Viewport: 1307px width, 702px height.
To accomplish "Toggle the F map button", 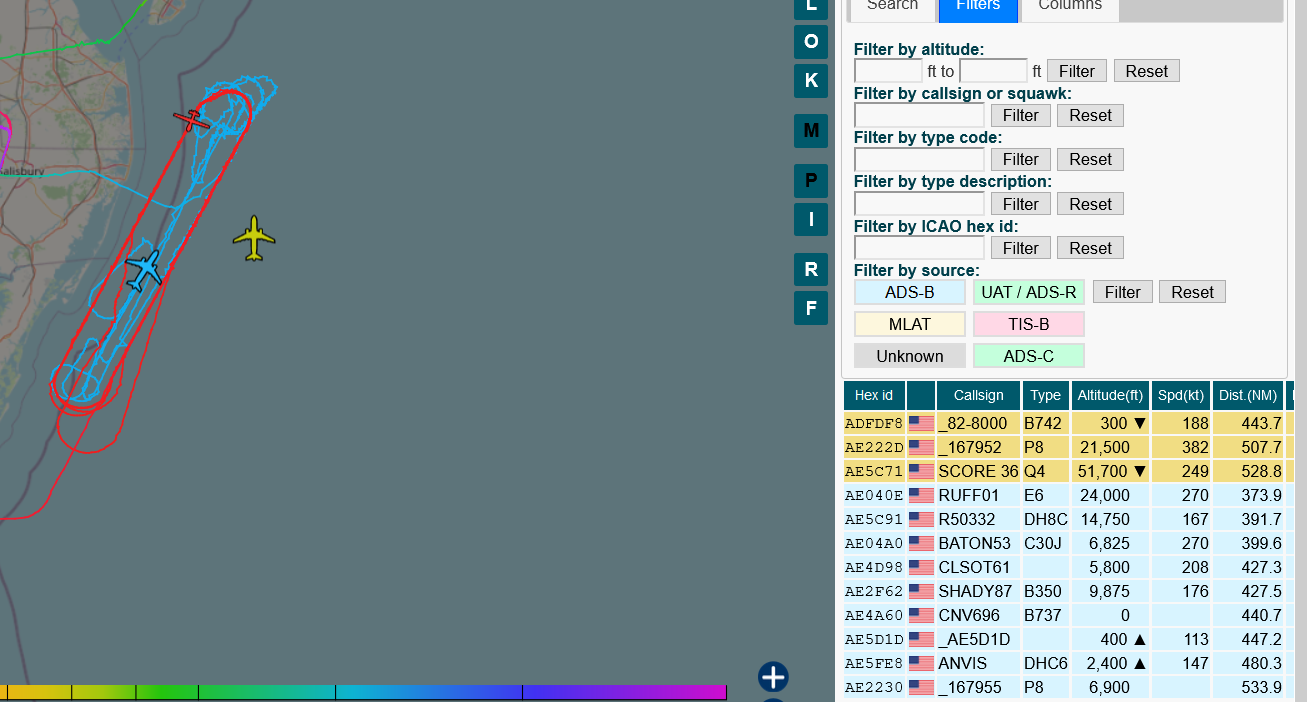I will (811, 307).
